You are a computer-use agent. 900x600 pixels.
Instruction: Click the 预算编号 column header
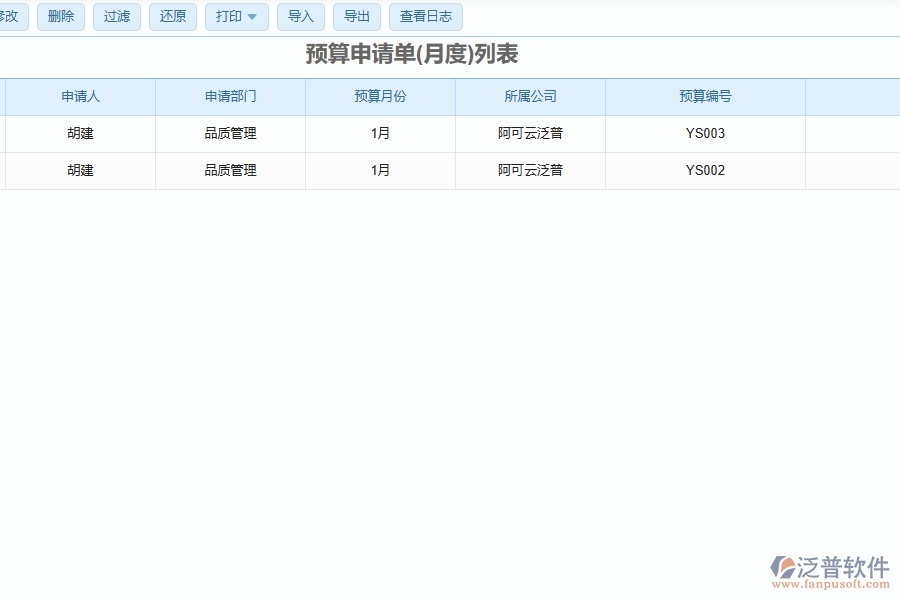coord(705,96)
